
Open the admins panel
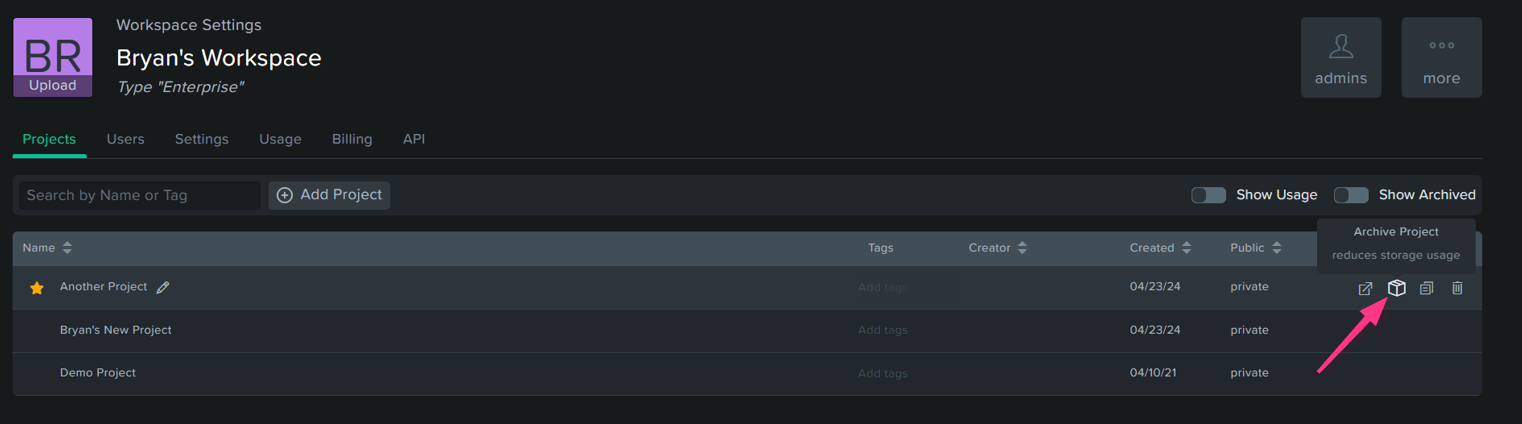click(x=1340, y=57)
